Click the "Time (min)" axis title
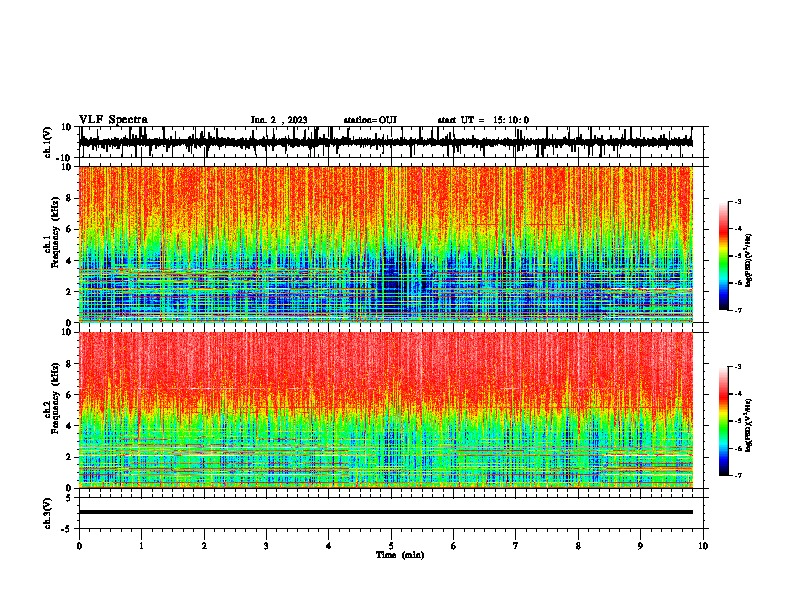 tap(400, 555)
